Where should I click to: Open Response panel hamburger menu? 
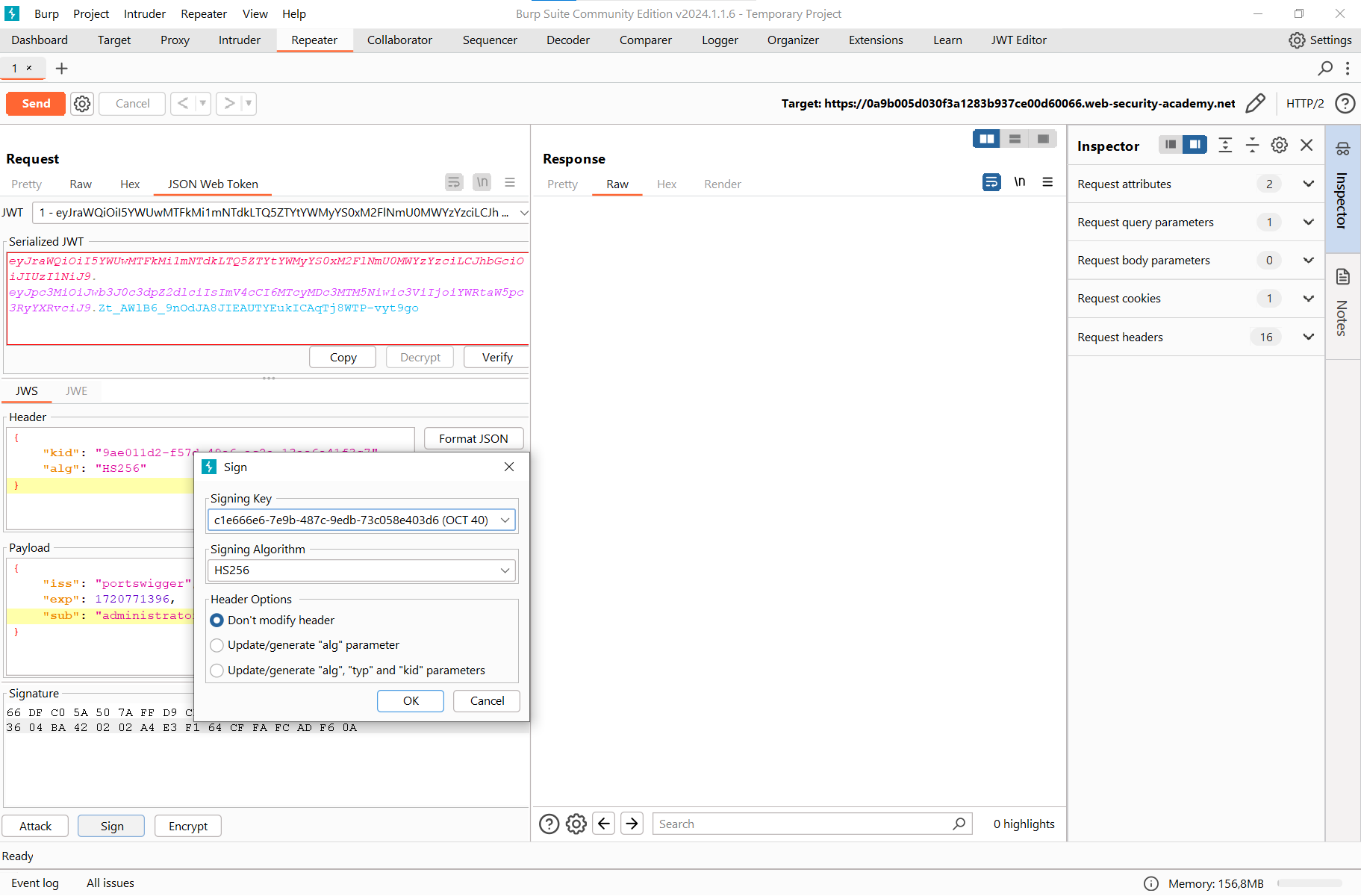[1047, 182]
